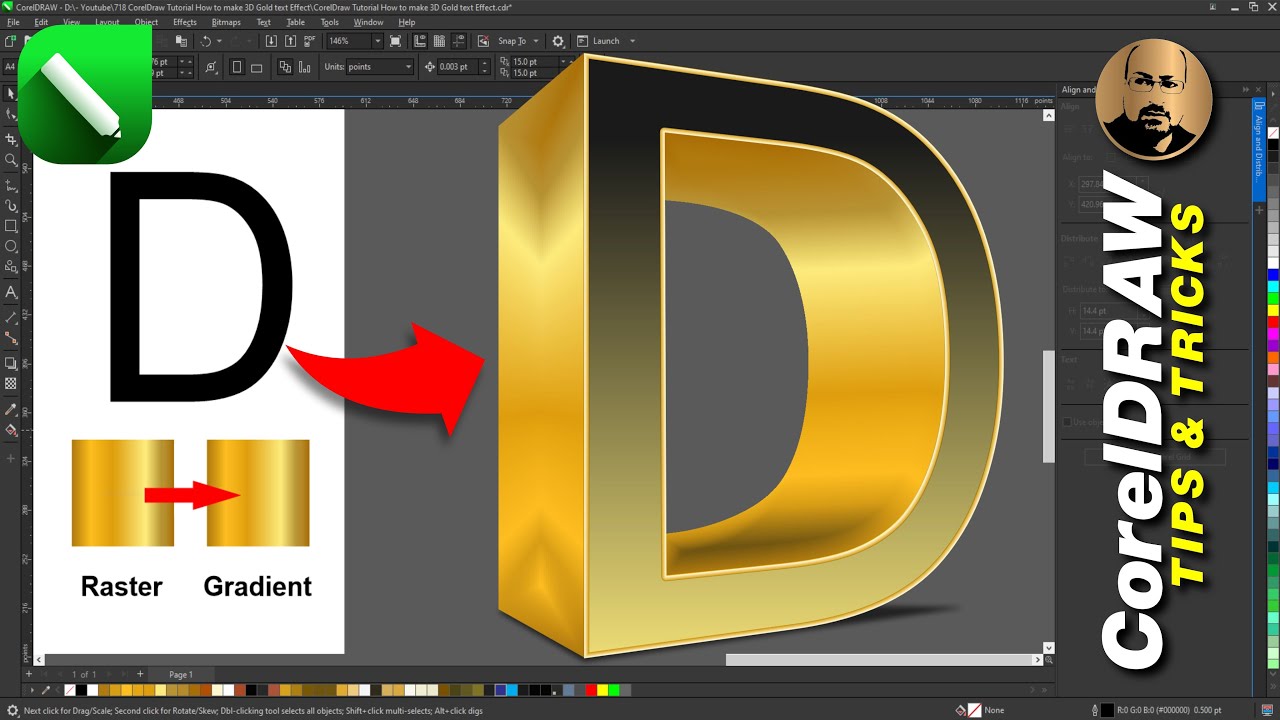Click the yellow swatch in right palette

pos(1273,310)
